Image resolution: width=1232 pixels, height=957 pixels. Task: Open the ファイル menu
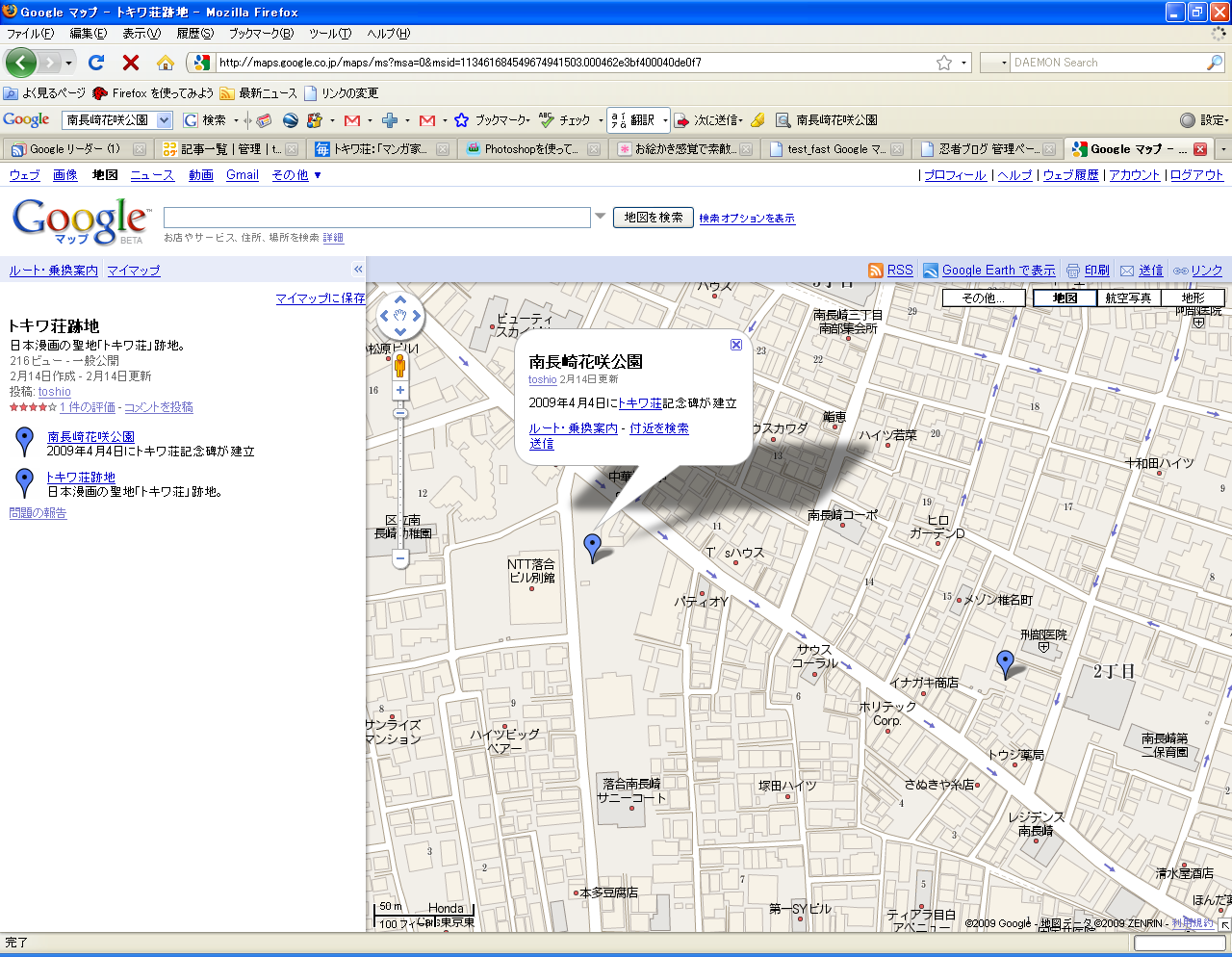pos(31,34)
